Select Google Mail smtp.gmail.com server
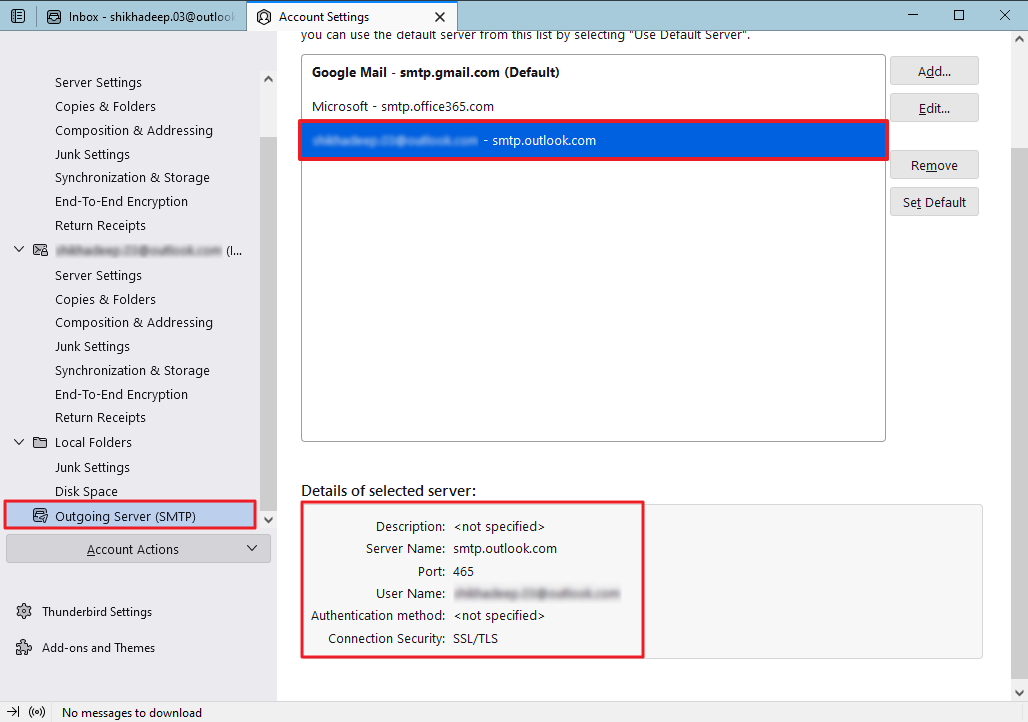 [x=593, y=72]
